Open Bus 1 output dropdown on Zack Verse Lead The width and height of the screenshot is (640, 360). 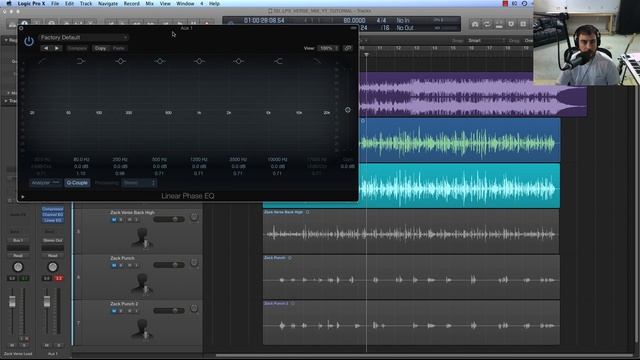click(x=18, y=240)
